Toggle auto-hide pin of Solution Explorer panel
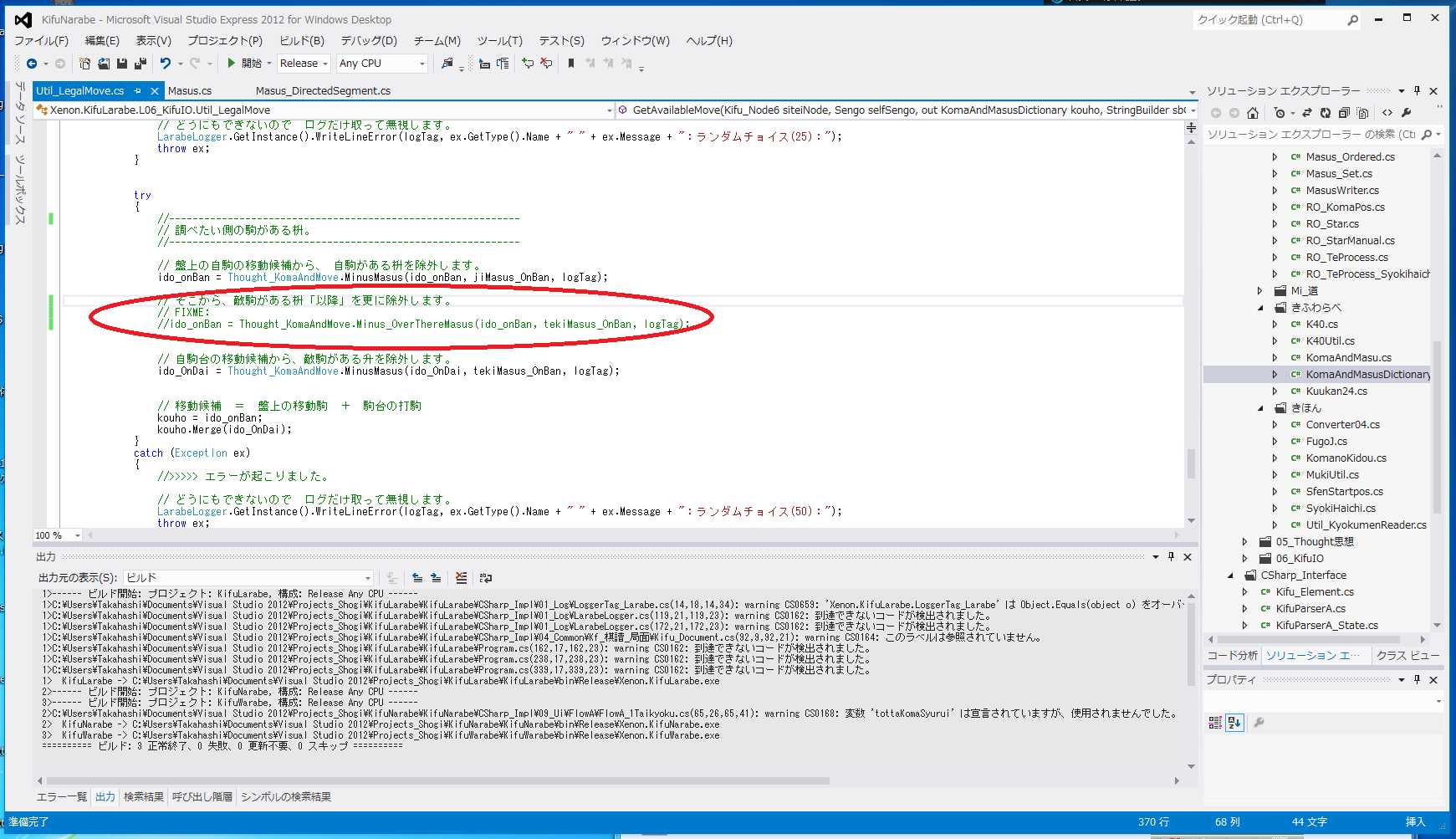The height and width of the screenshot is (839, 1456). click(1417, 91)
